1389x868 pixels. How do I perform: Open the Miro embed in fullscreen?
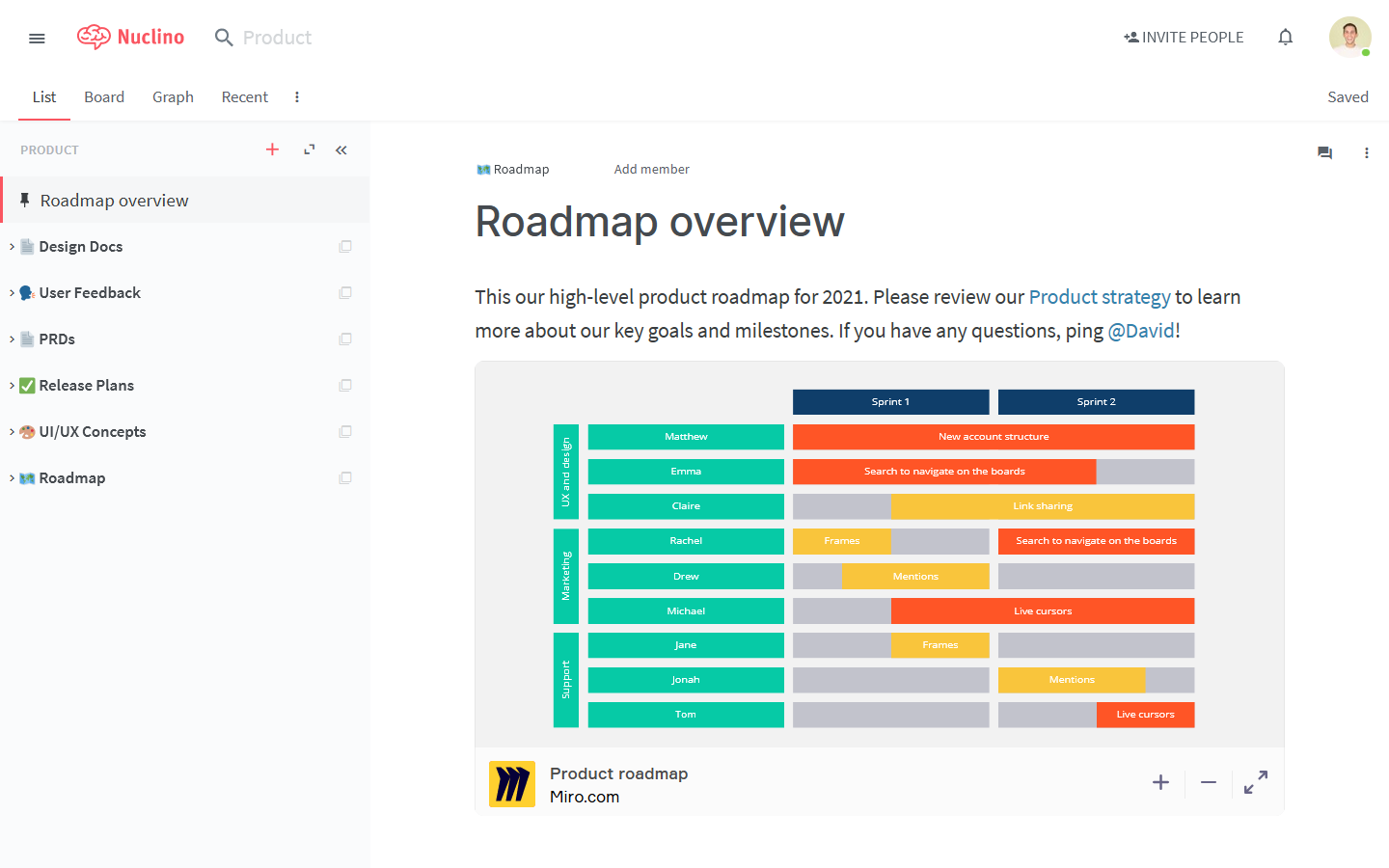(x=1256, y=782)
